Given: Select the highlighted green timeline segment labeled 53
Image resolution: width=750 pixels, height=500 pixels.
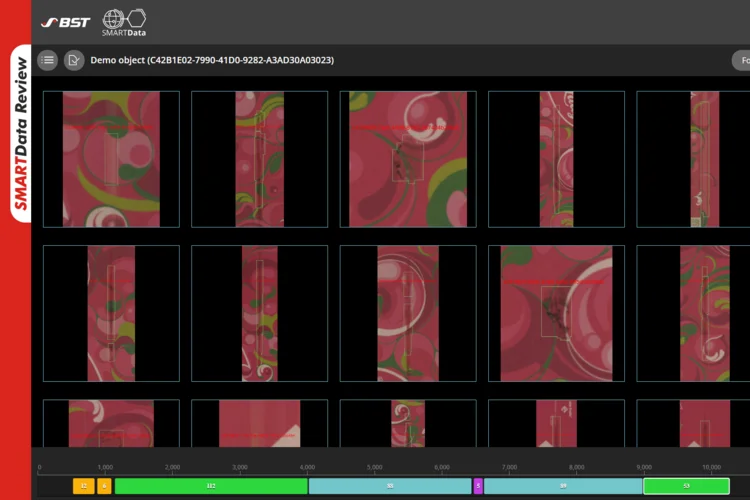Looking at the screenshot, I should (x=686, y=486).
